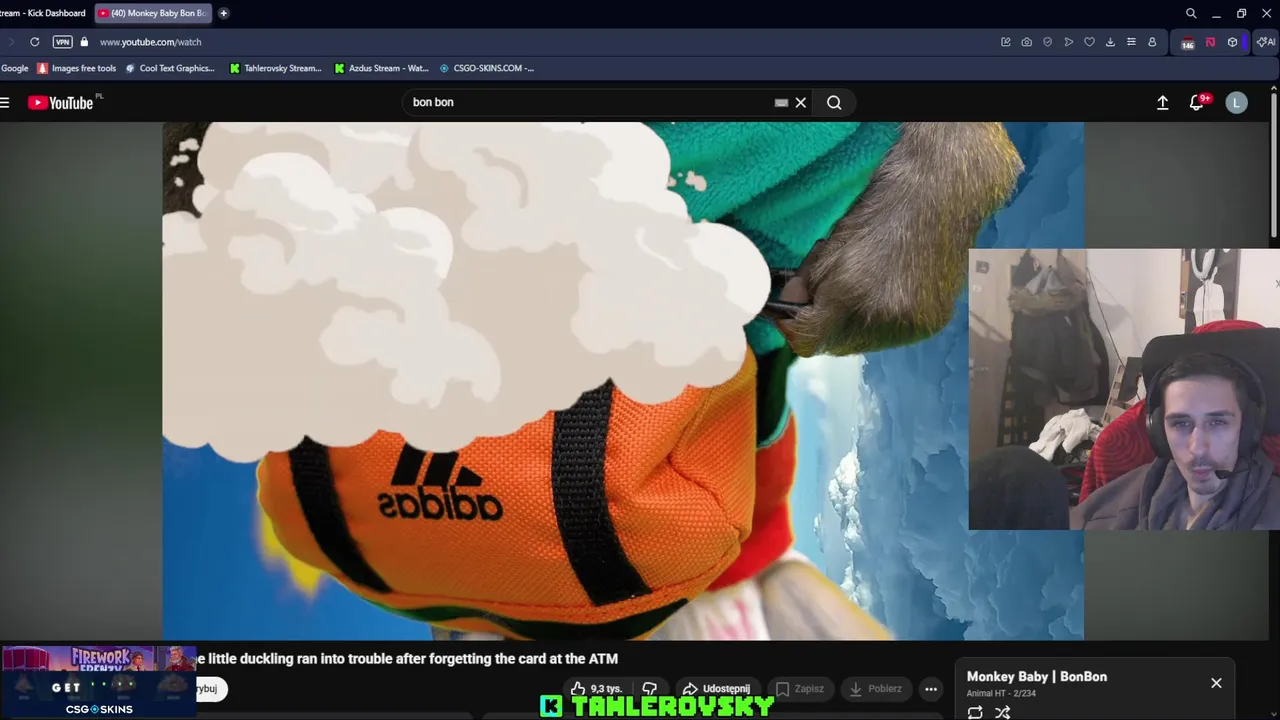Click inside the 'bon bon' search field
Image resolution: width=1280 pixels, height=720 pixels.
pos(590,102)
